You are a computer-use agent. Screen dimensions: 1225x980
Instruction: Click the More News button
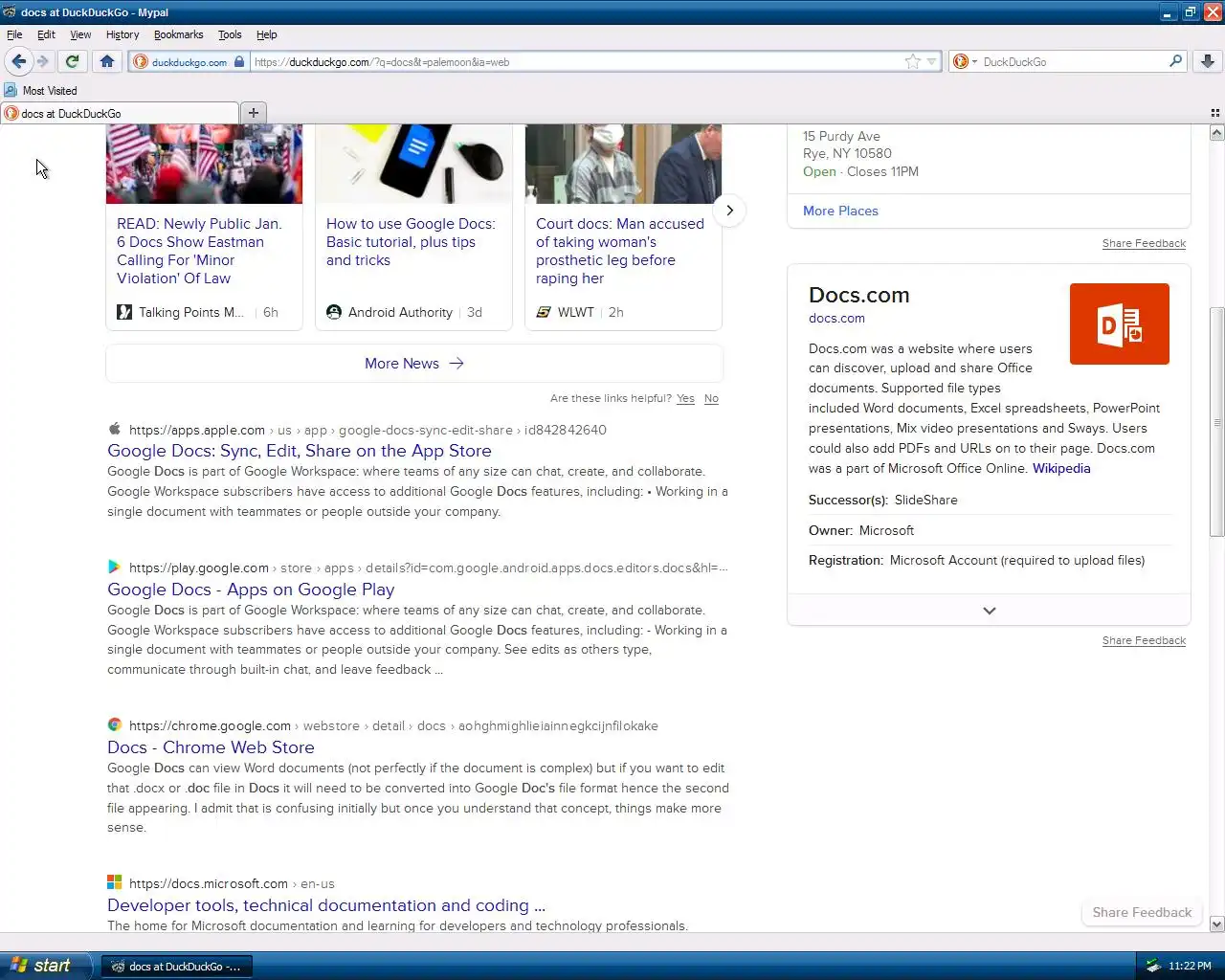click(414, 364)
